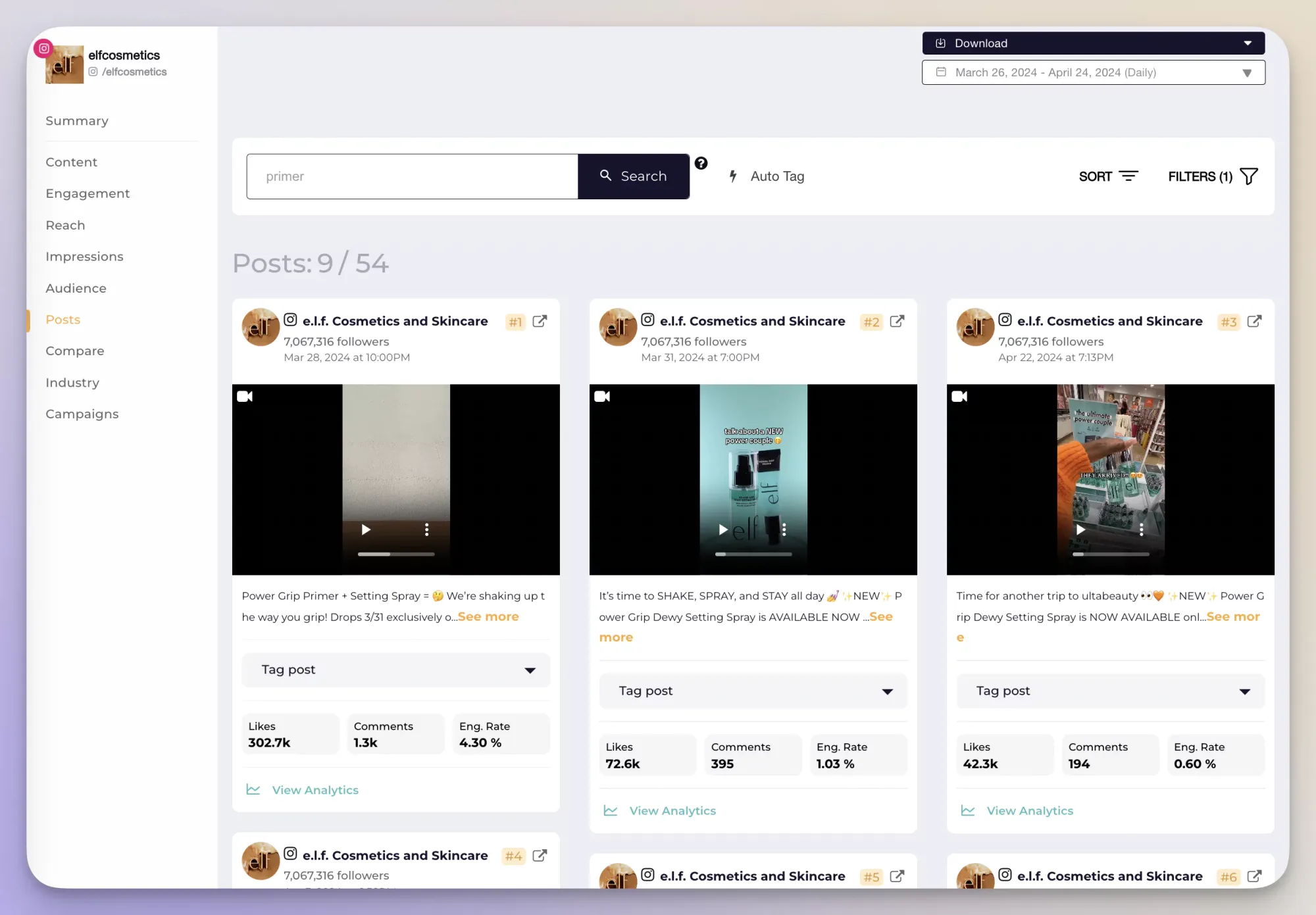Open Tag post dropdown for post #3
Screen dimensions: 1316x915
point(1110,691)
